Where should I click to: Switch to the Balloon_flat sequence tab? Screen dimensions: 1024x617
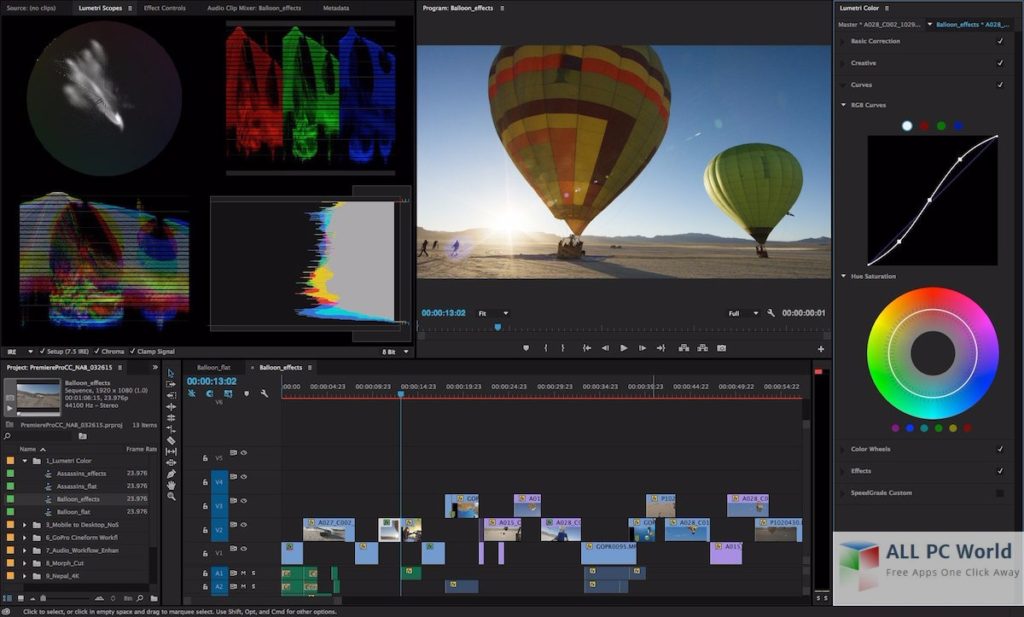(214, 367)
